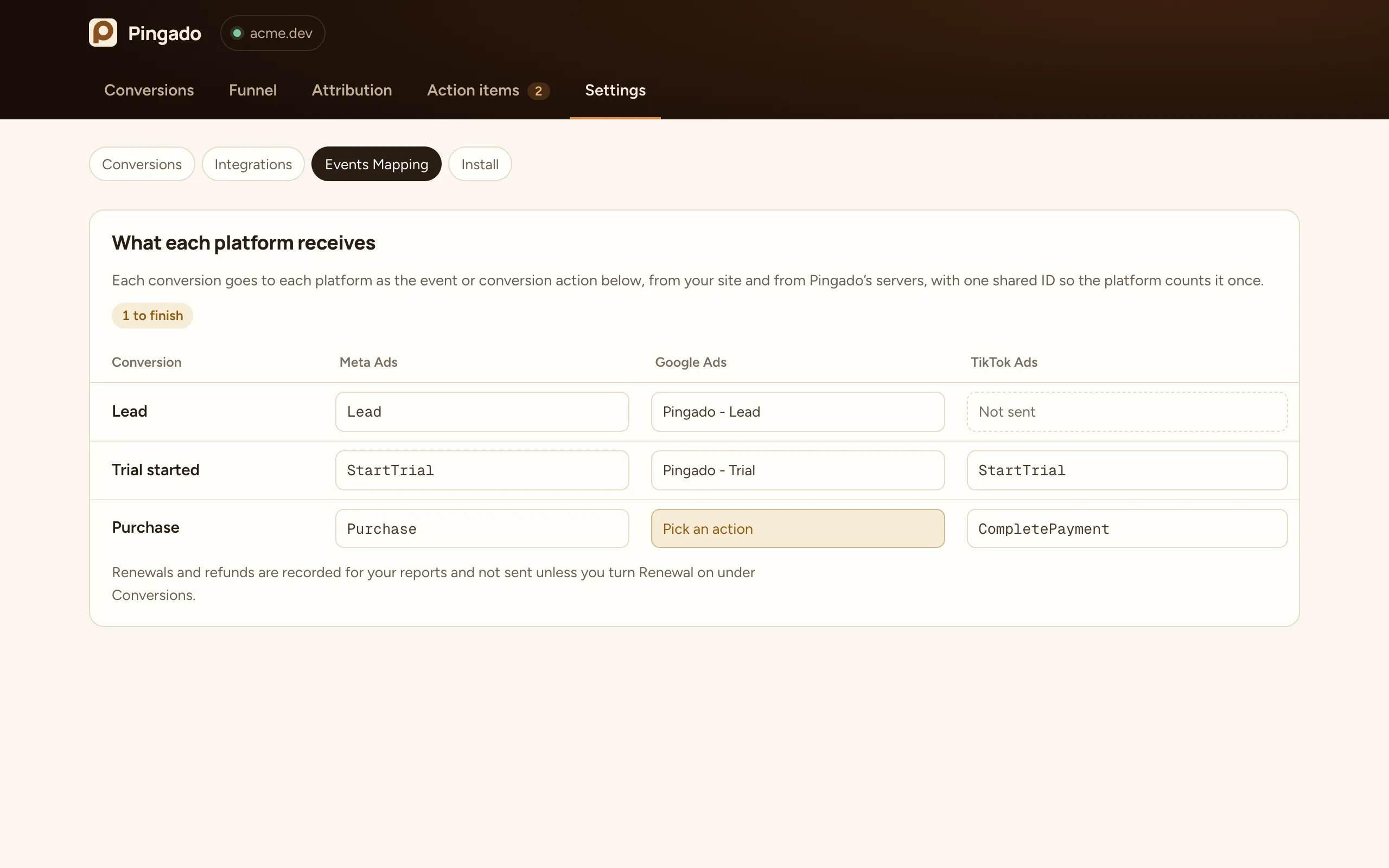The width and height of the screenshot is (1389, 868).
Task: Open the Attribution tab
Action: [x=352, y=90]
